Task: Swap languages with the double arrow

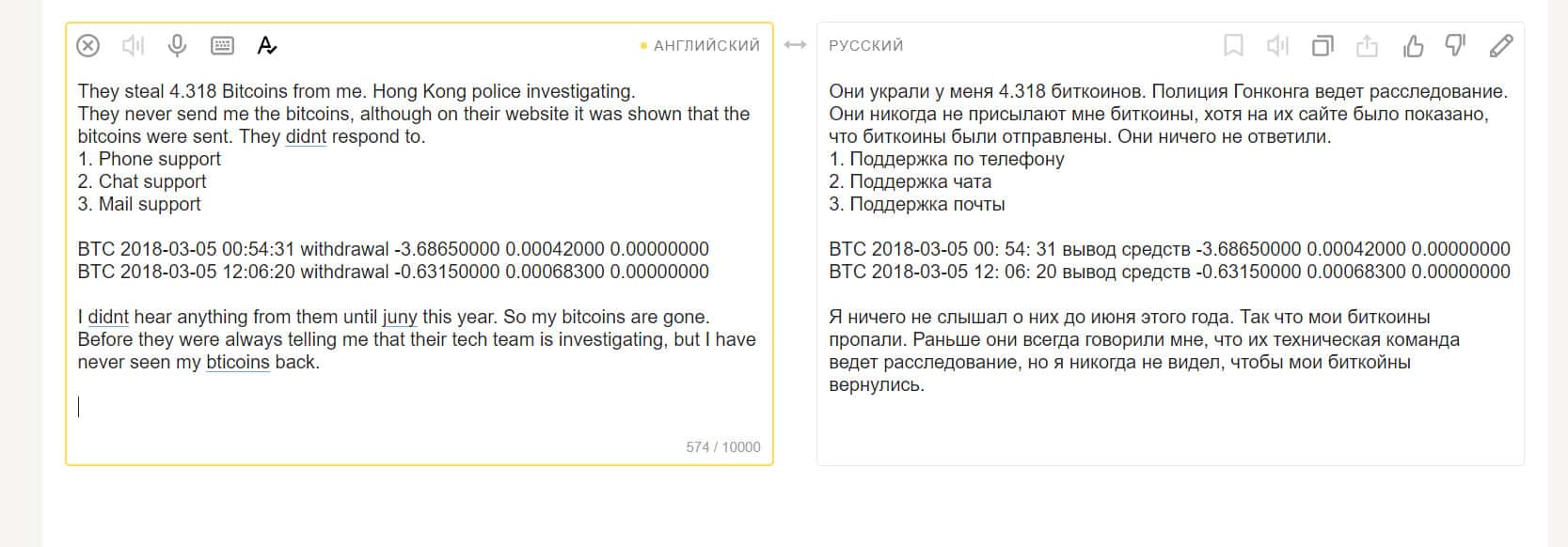Action: pos(795,45)
